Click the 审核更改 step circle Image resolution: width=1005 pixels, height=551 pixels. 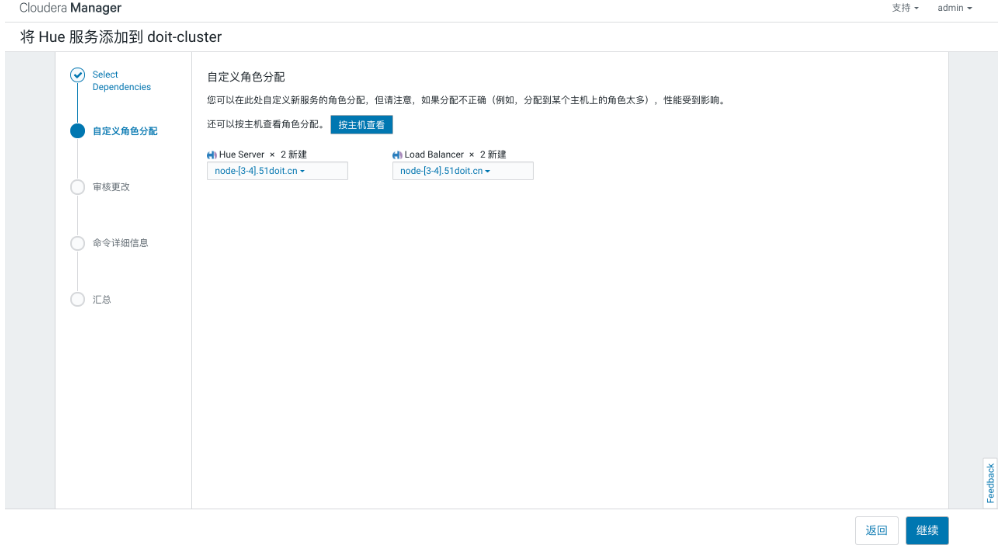click(78, 187)
